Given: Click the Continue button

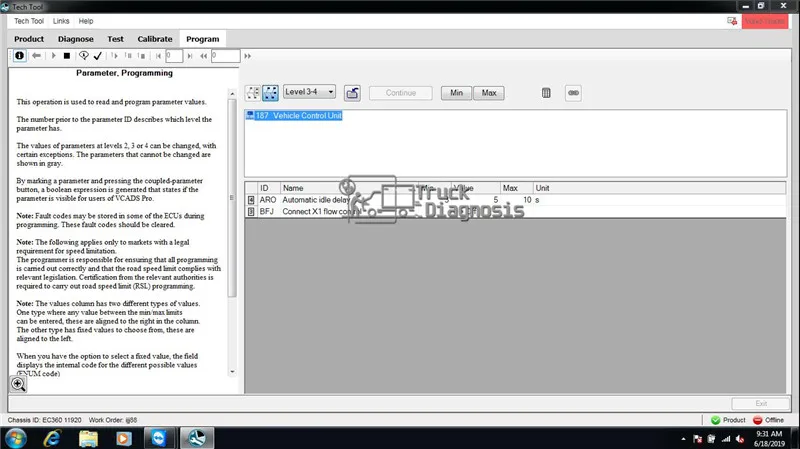Looking at the screenshot, I should pos(401,93).
